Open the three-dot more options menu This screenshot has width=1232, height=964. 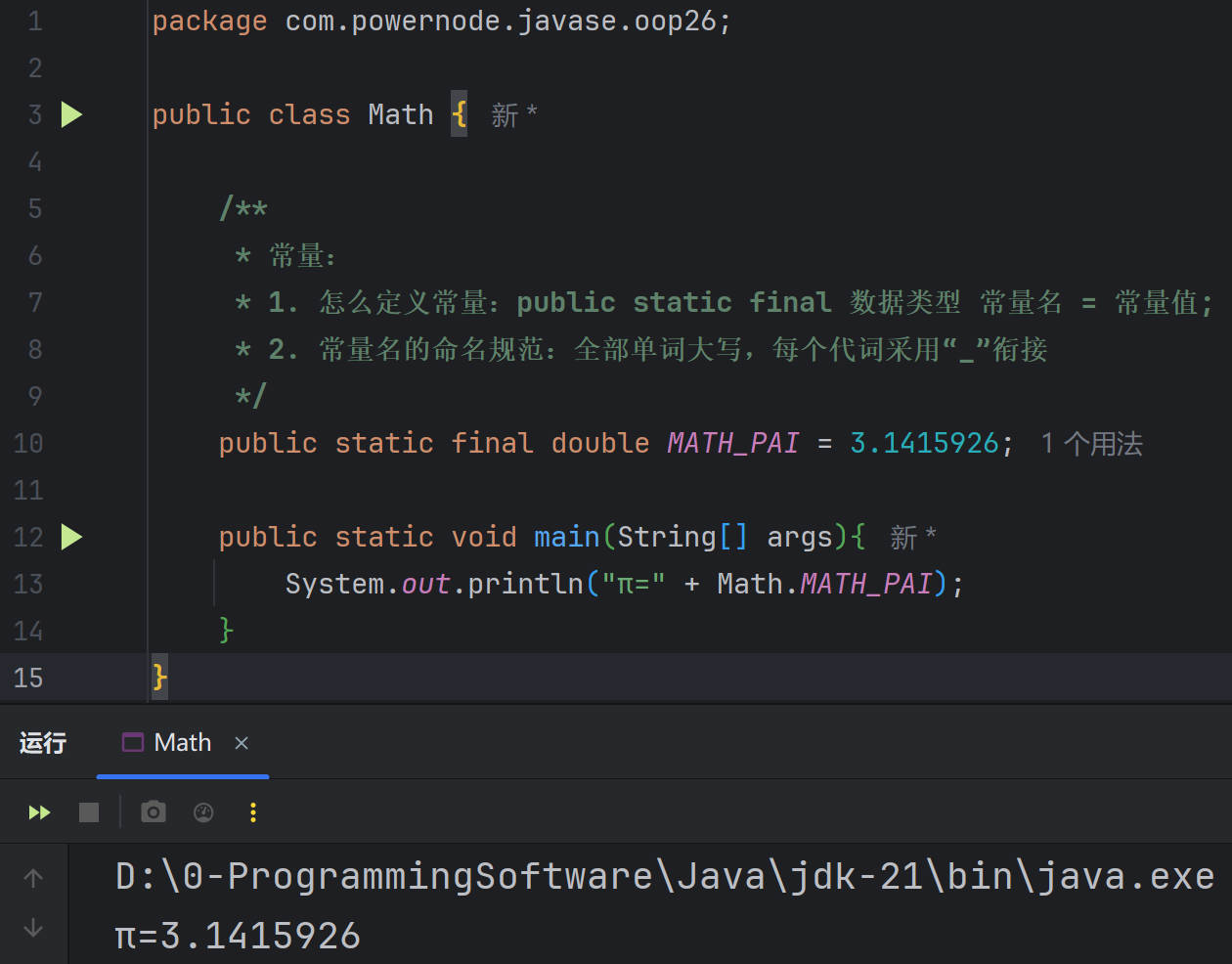click(253, 812)
